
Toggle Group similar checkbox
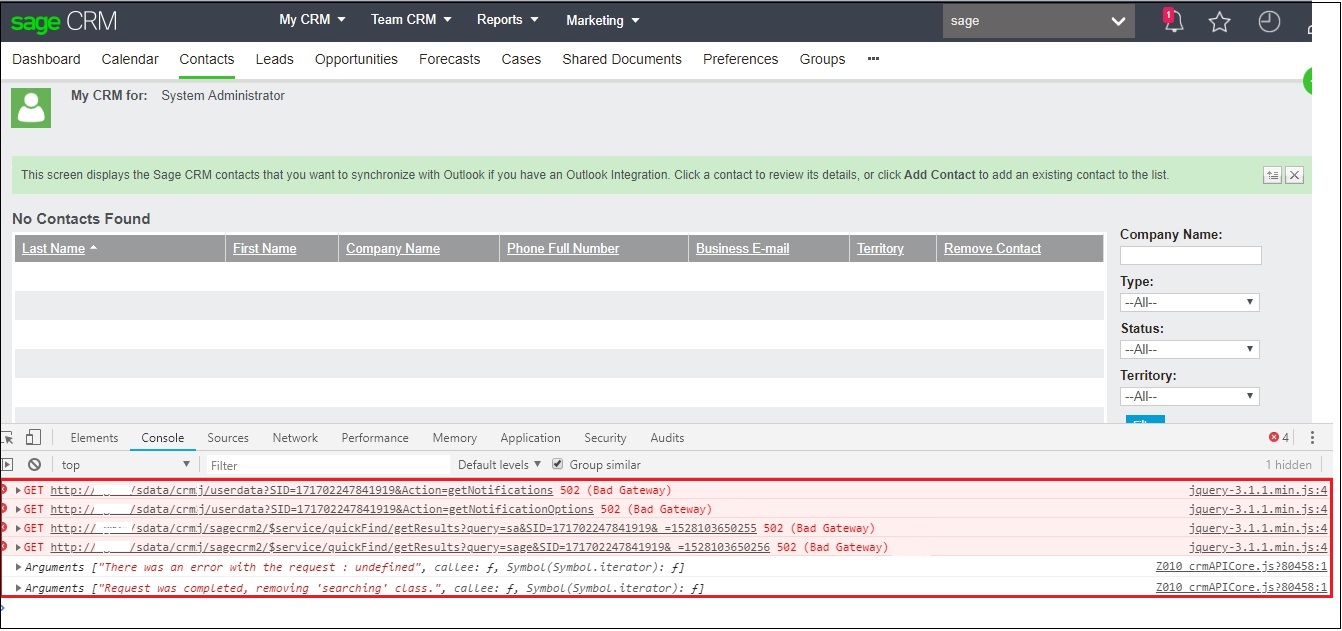558,464
